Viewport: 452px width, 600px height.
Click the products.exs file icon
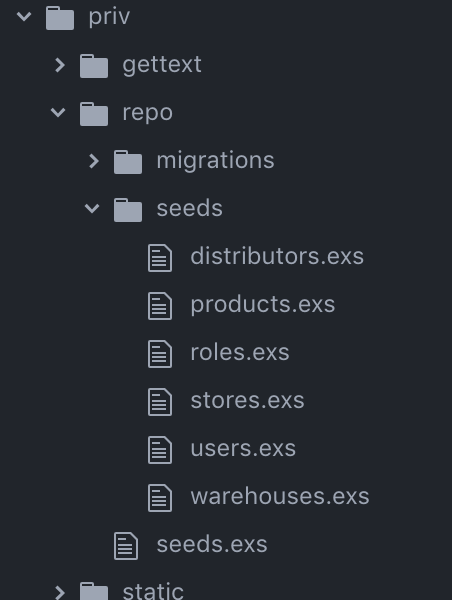pos(160,306)
